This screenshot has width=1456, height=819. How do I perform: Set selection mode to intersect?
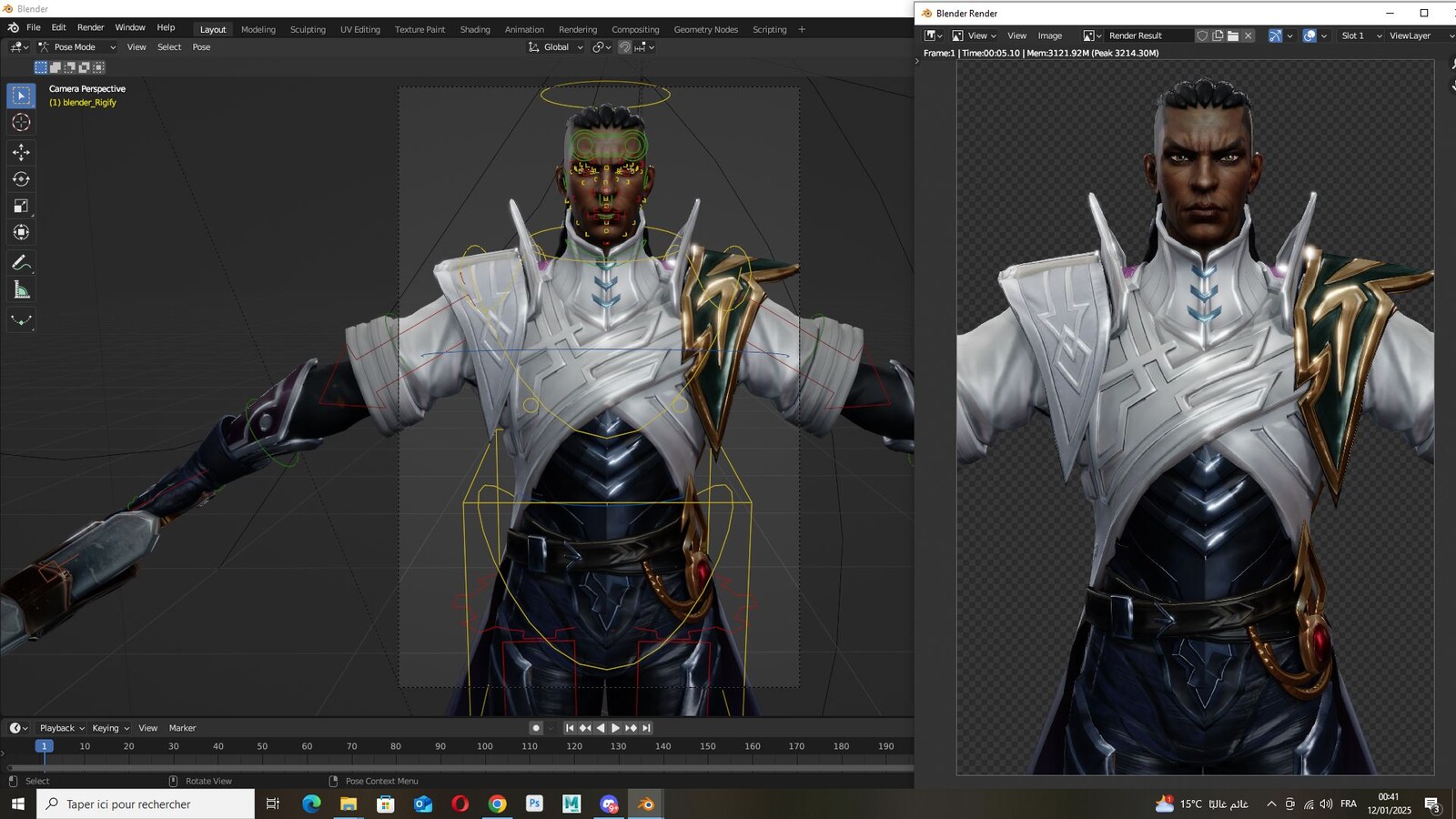[99, 67]
